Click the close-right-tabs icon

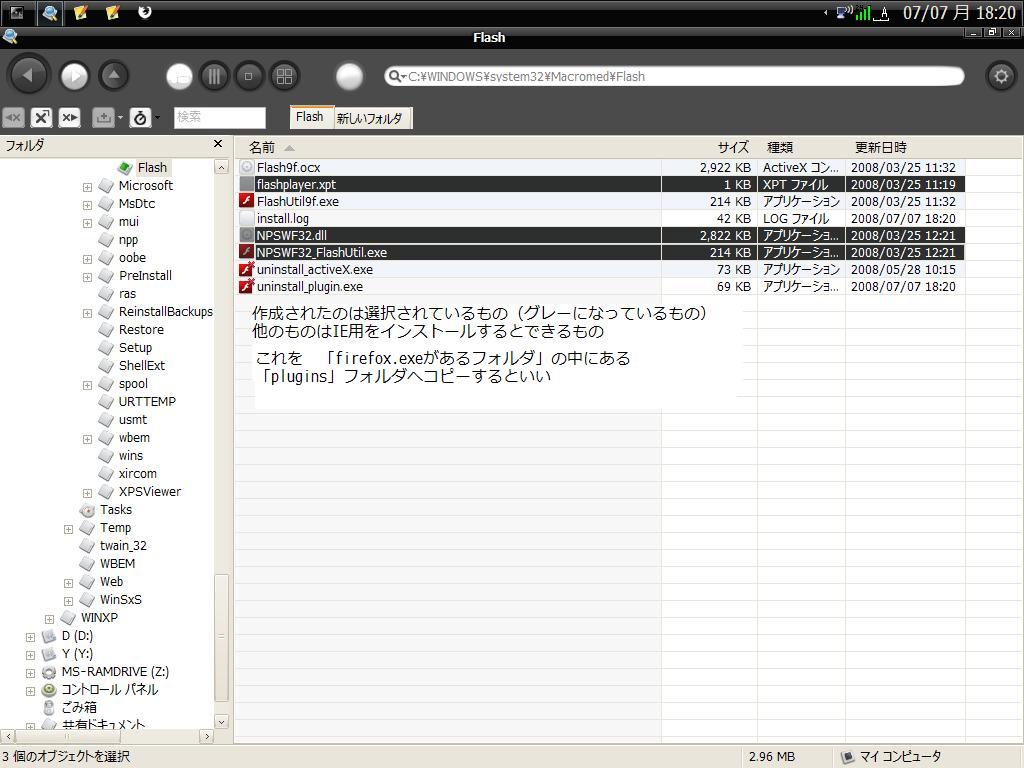[x=69, y=118]
